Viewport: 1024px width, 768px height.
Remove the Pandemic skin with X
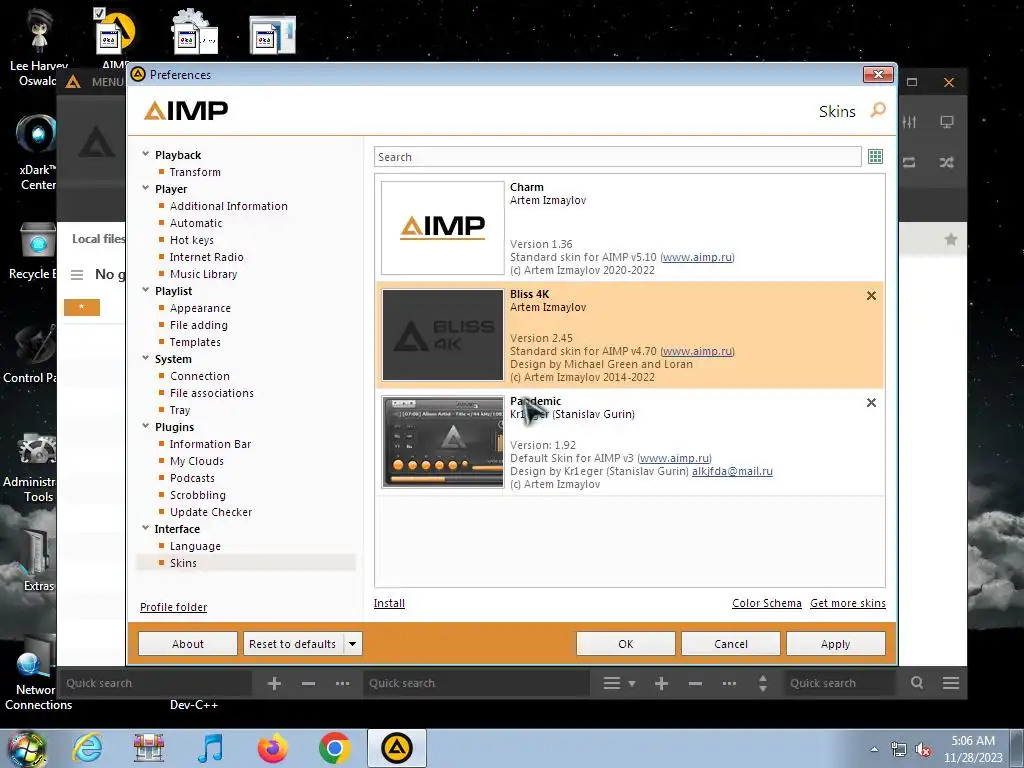871,403
